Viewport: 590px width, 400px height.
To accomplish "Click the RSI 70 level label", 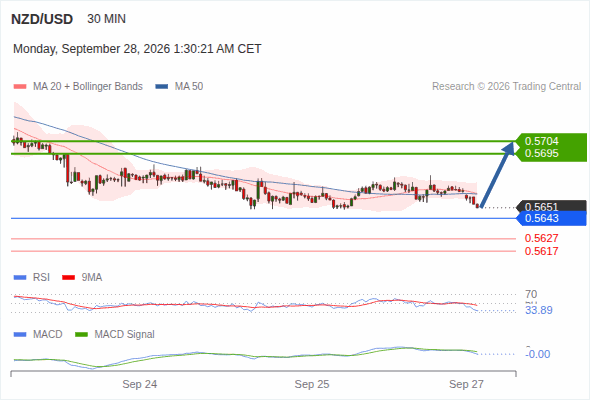I will coord(531,294).
